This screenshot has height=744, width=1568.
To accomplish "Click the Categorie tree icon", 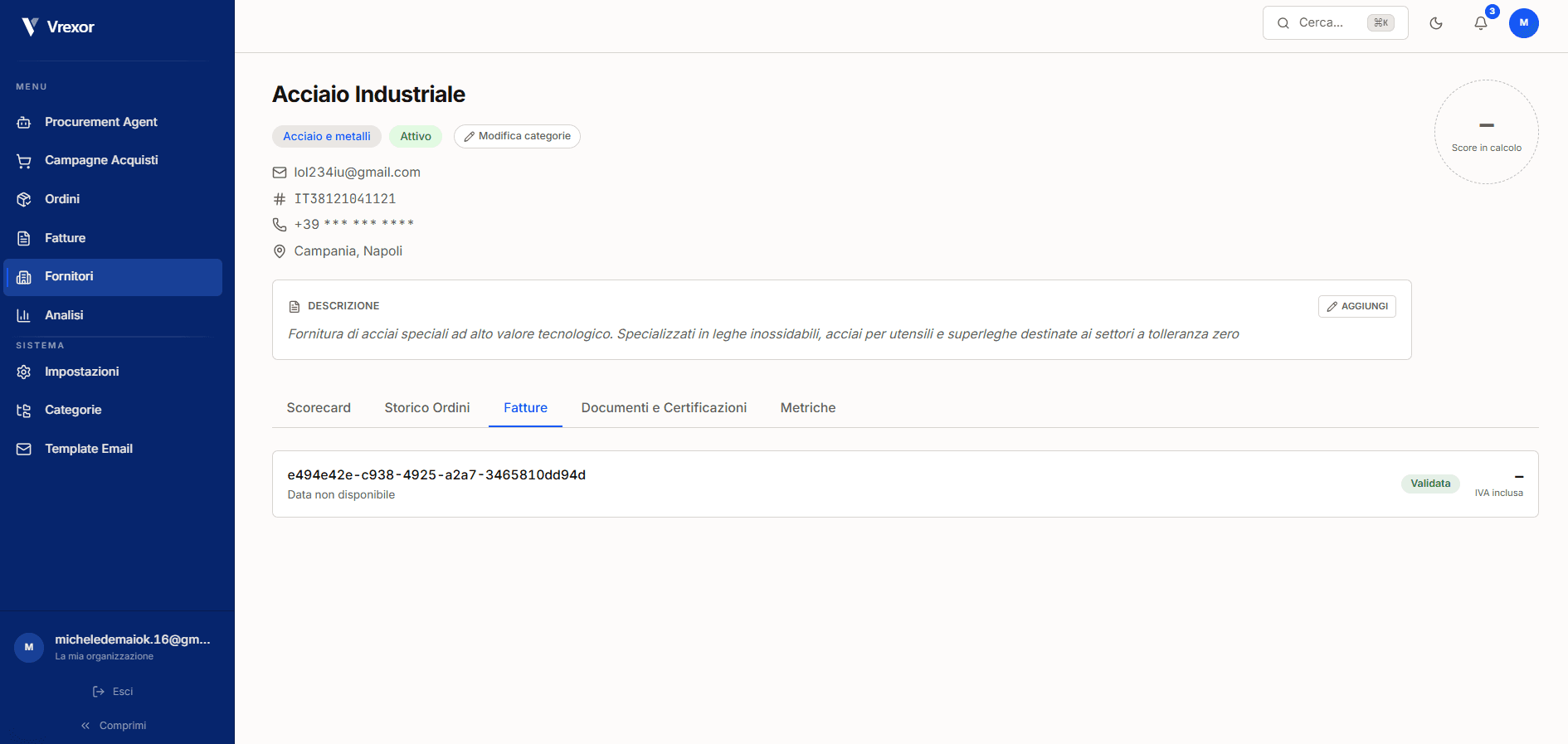I will [x=24, y=411].
